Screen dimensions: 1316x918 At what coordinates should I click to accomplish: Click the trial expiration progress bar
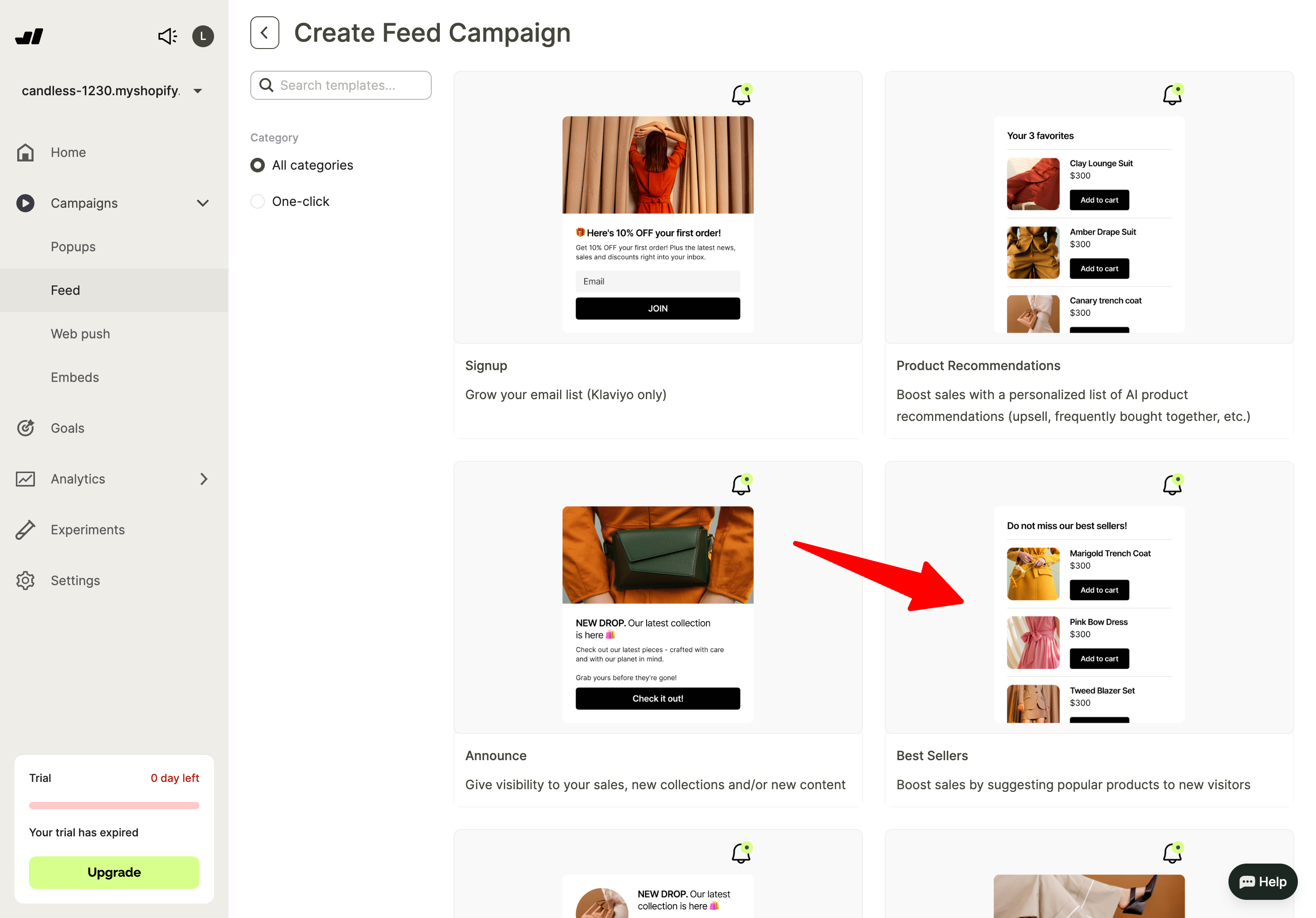tap(114, 805)
